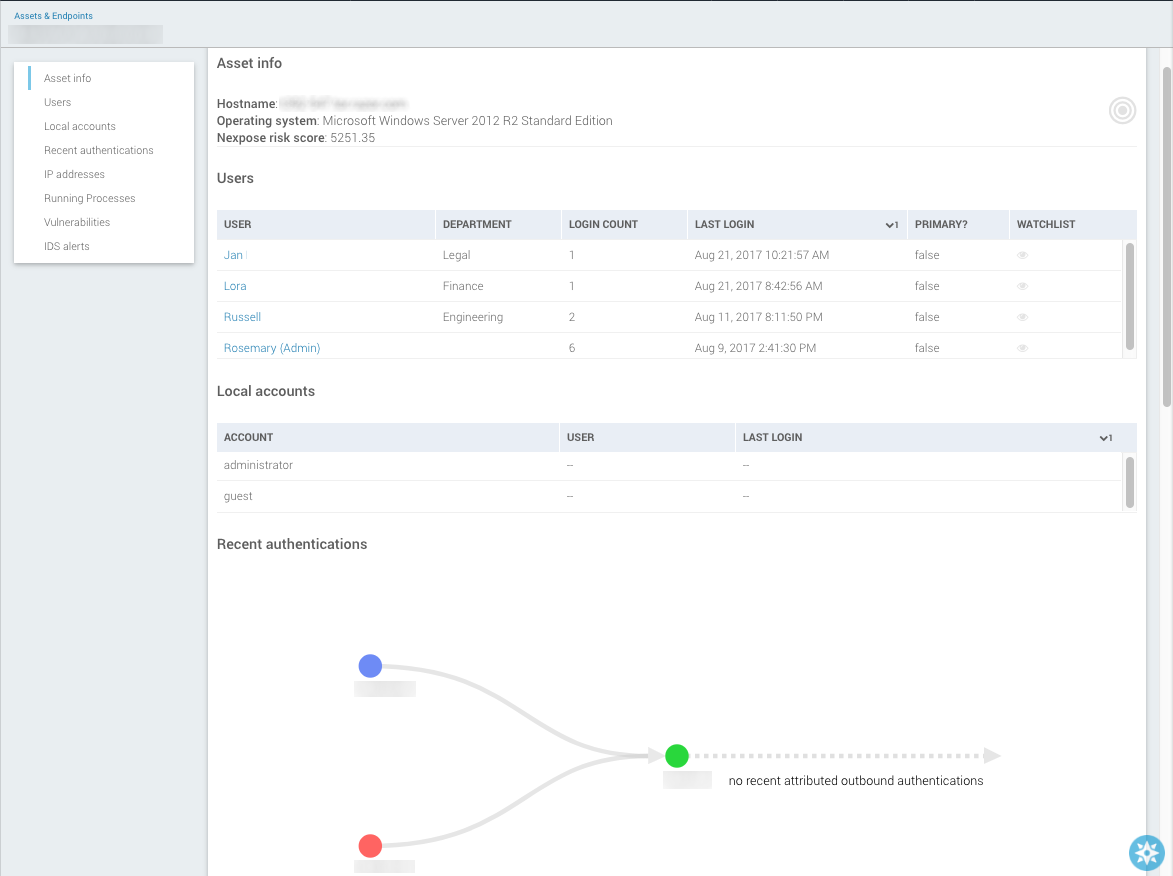Select IP addresses in sidebar

point(74,174)
